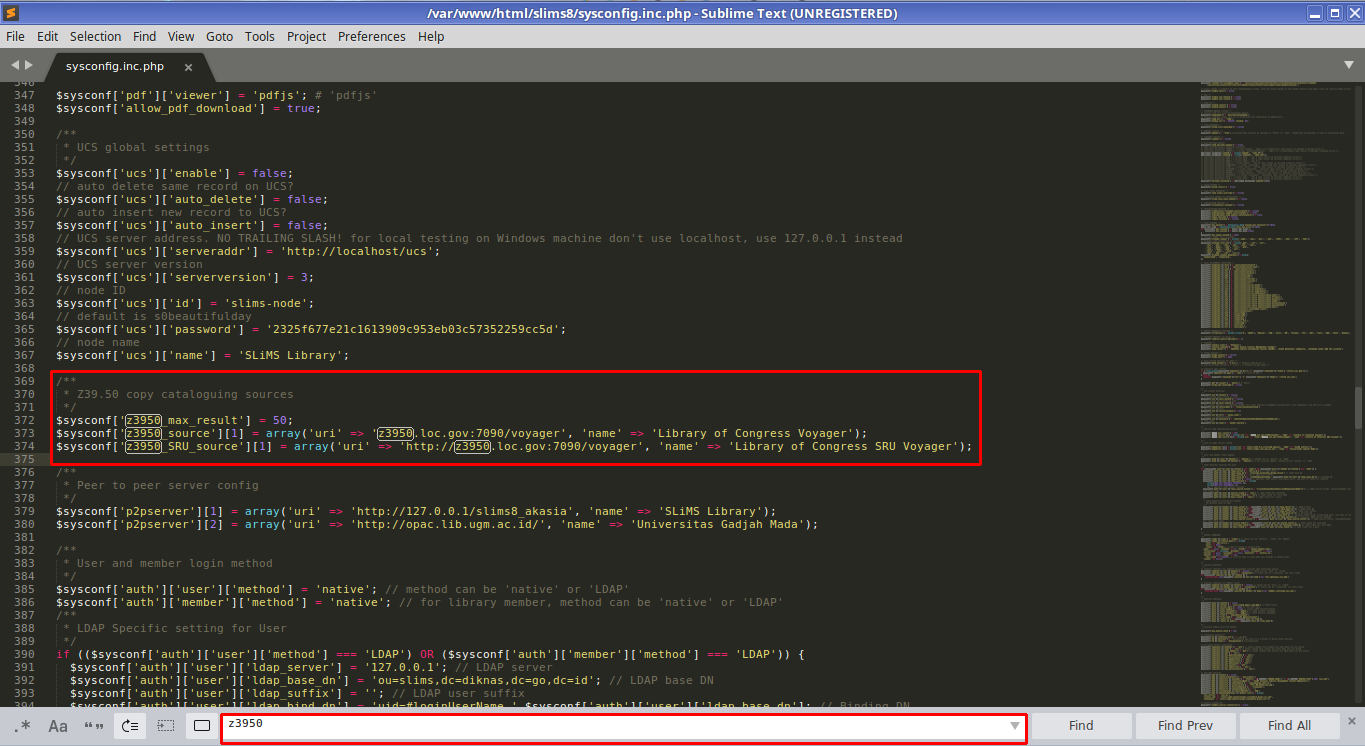1365x746 pixels.
Task: Open the Project menu
Action: 306,36
